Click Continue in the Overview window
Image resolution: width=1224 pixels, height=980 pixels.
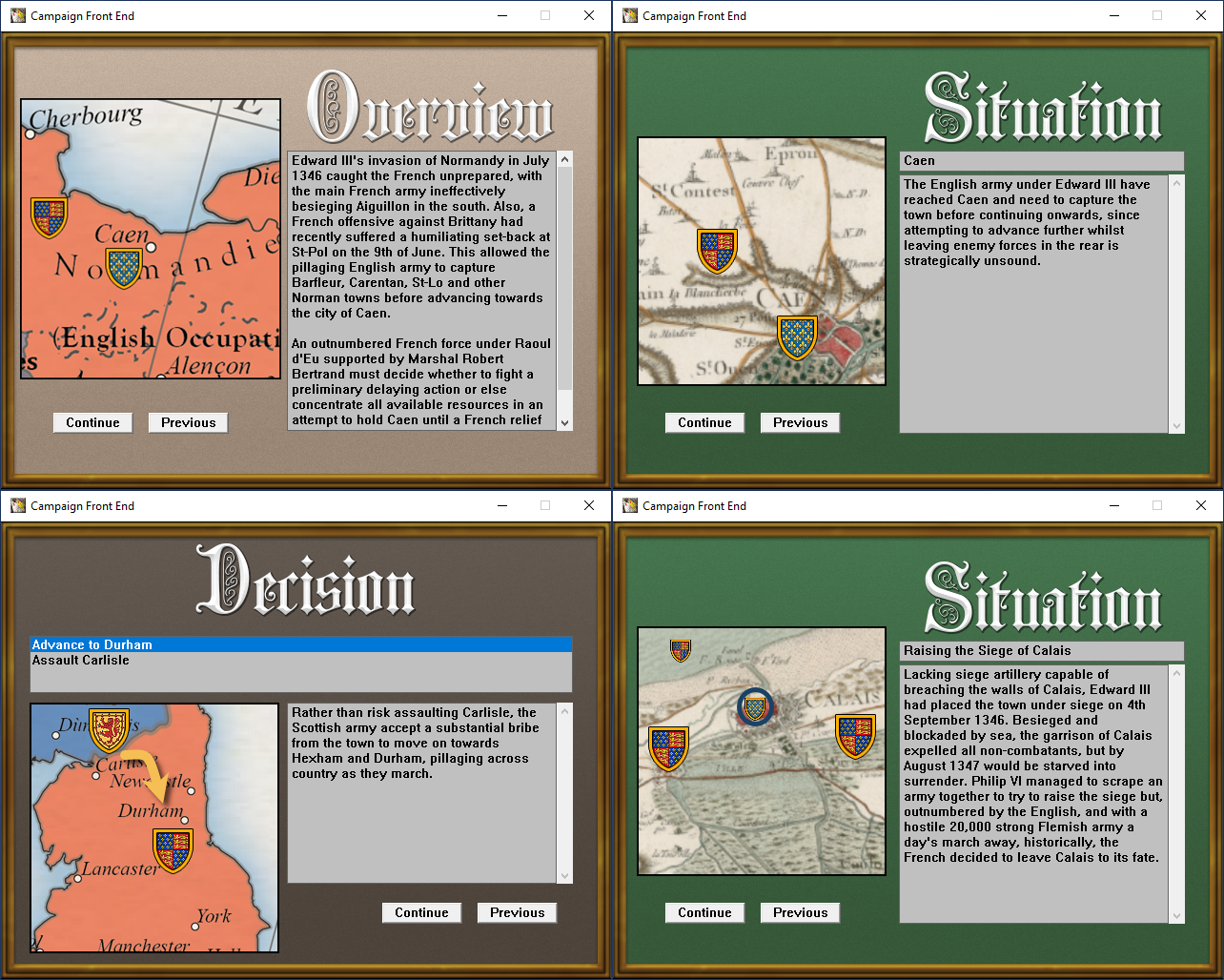(x=92, y=422)
